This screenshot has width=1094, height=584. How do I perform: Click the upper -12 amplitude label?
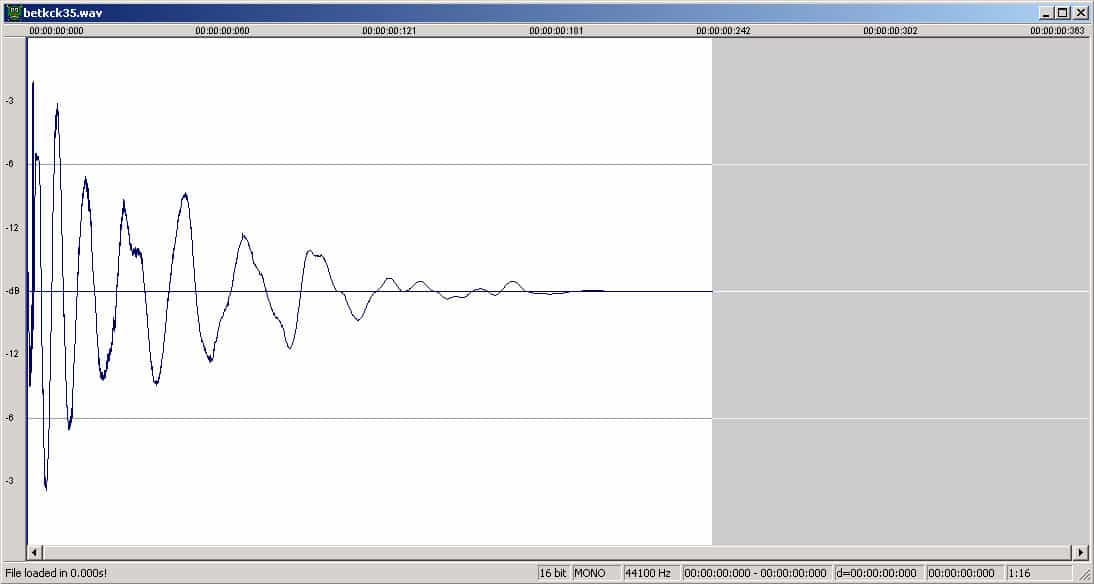(x=11, y=227)
